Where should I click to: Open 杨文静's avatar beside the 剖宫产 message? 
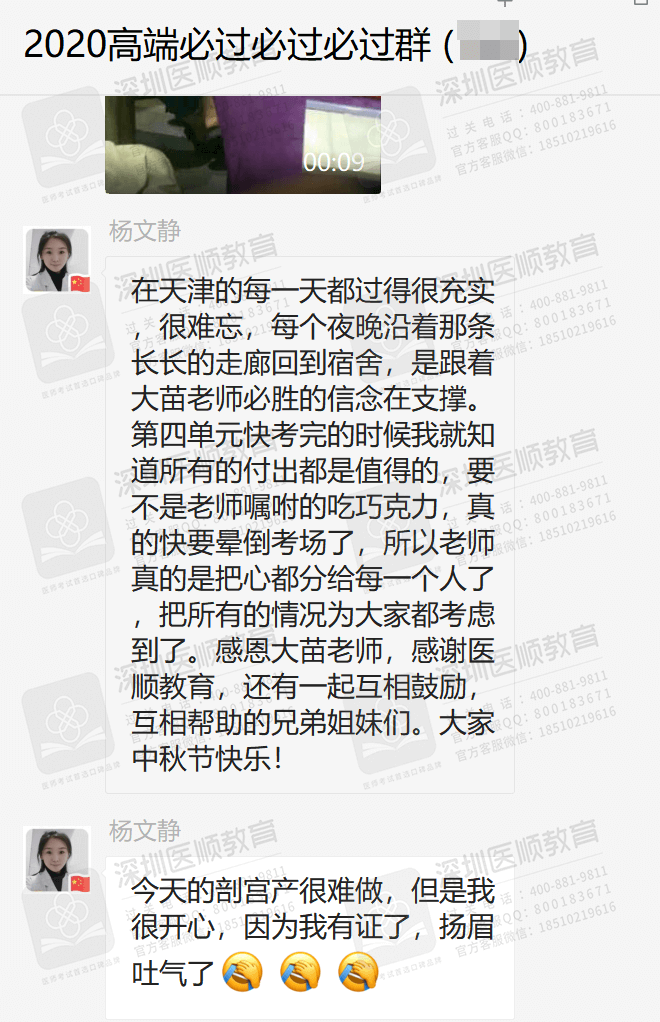pos(57,860)
